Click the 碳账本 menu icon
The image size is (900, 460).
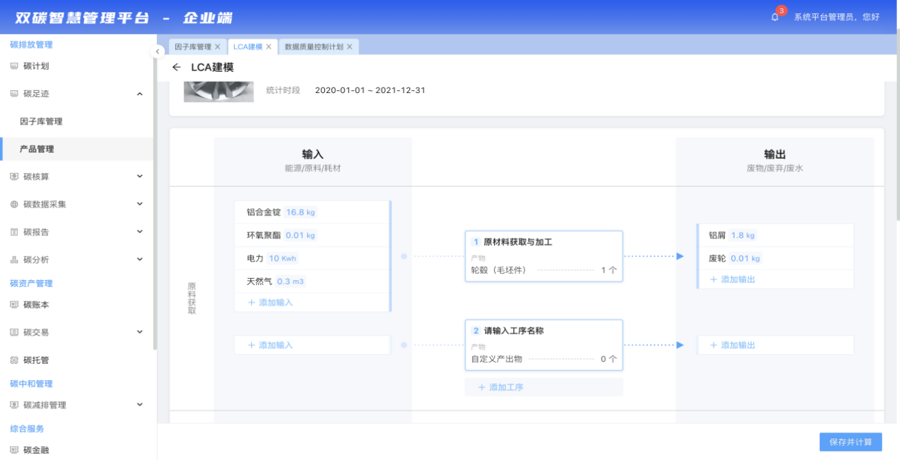14,305
